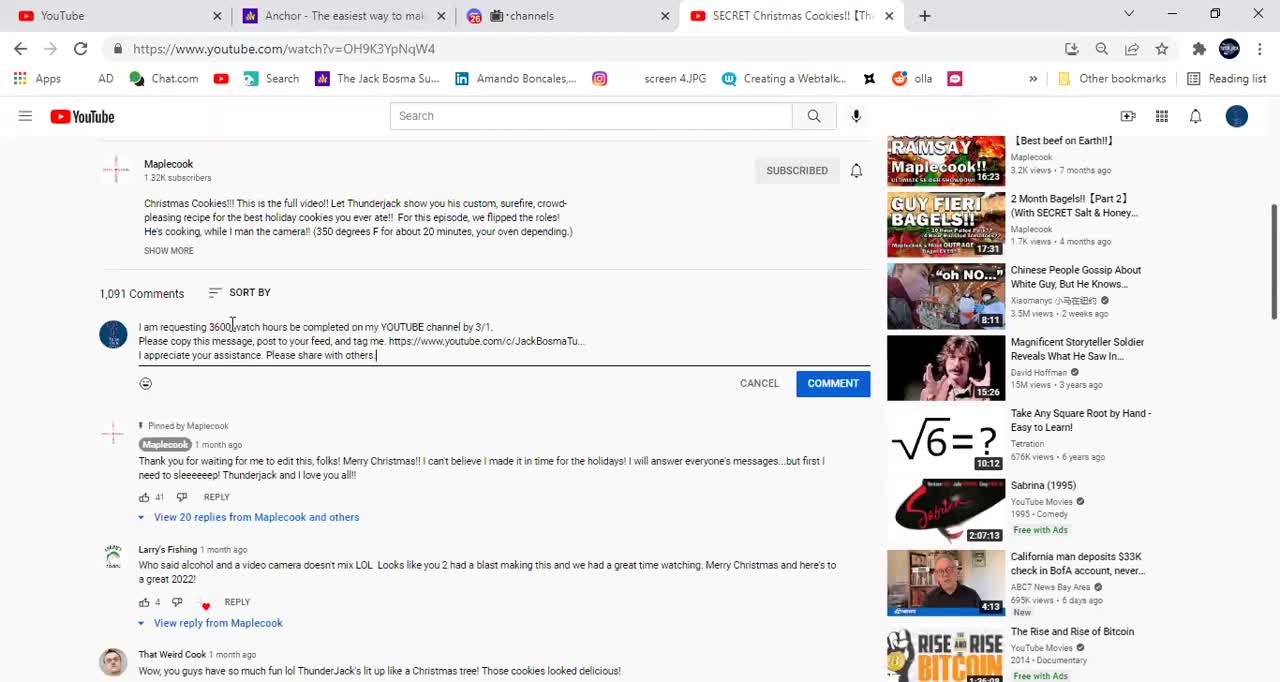Image resolution: width=1280 pixels, height=682 pixels.
Task: Open the Instagram bookmark icon
Action: (x=600, y=78)
